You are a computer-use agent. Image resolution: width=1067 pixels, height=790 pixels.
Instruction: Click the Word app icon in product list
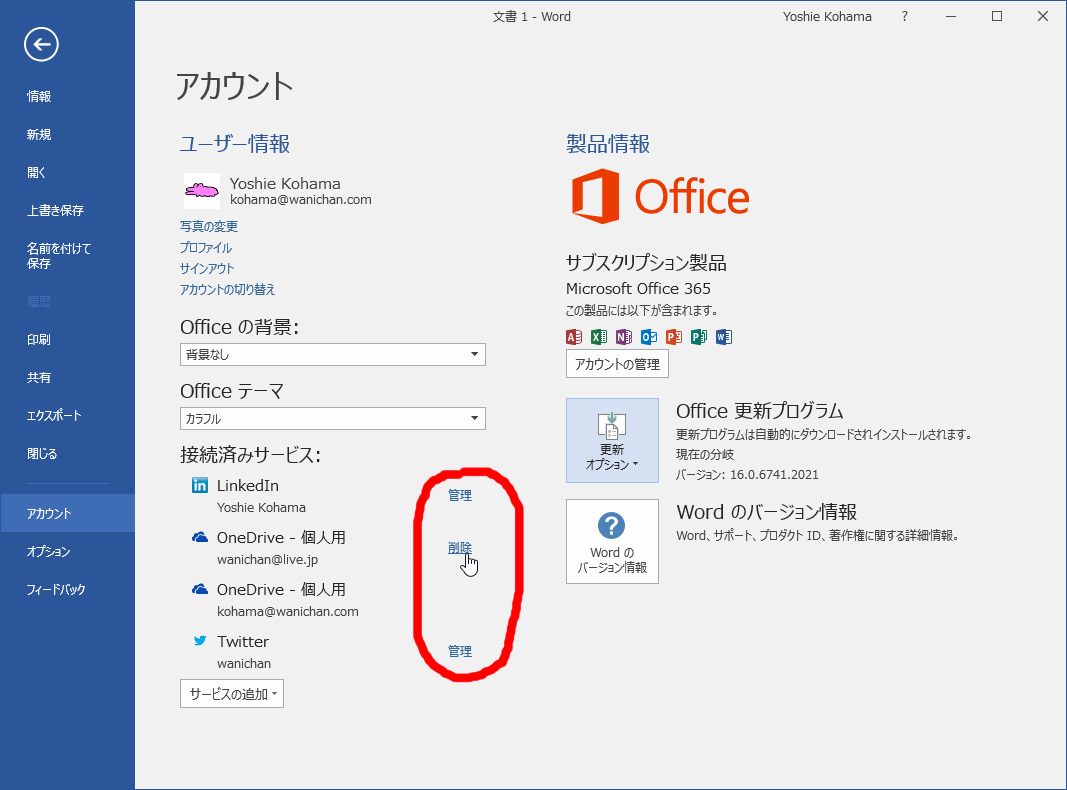coord(724,337)
